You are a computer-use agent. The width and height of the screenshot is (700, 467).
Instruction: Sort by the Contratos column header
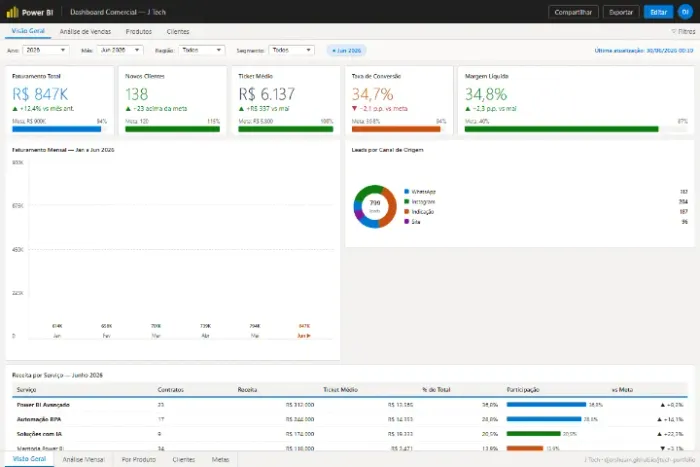click(x=171, y=390)
